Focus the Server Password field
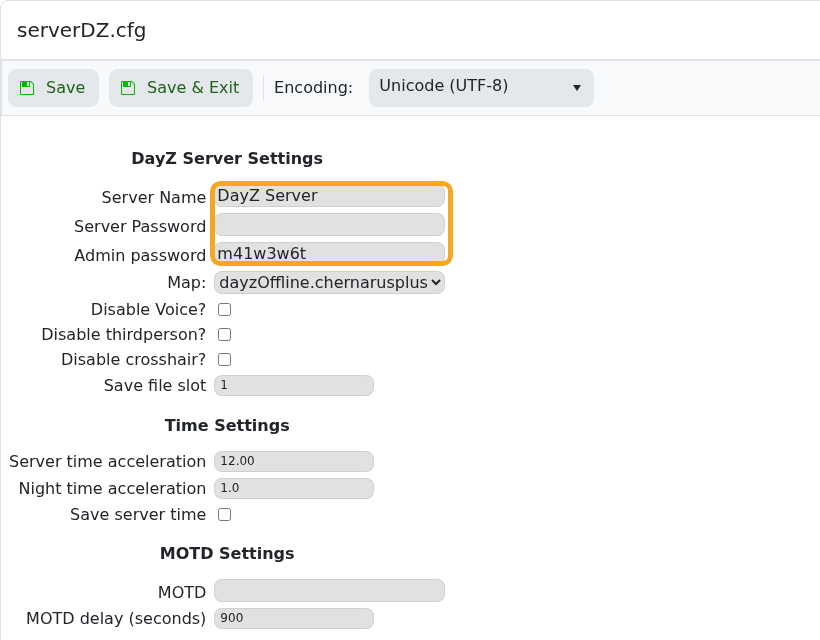Viewport: 820px width, 640px height. [329, 225]
